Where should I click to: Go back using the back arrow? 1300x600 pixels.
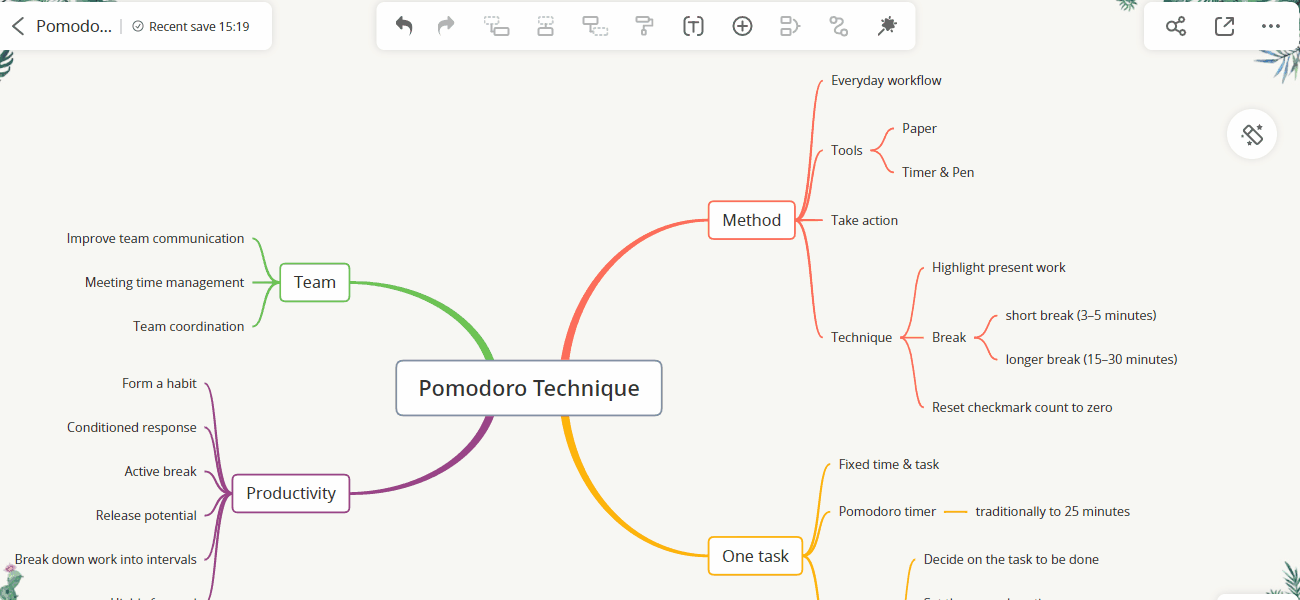click(x=18, y=26)
